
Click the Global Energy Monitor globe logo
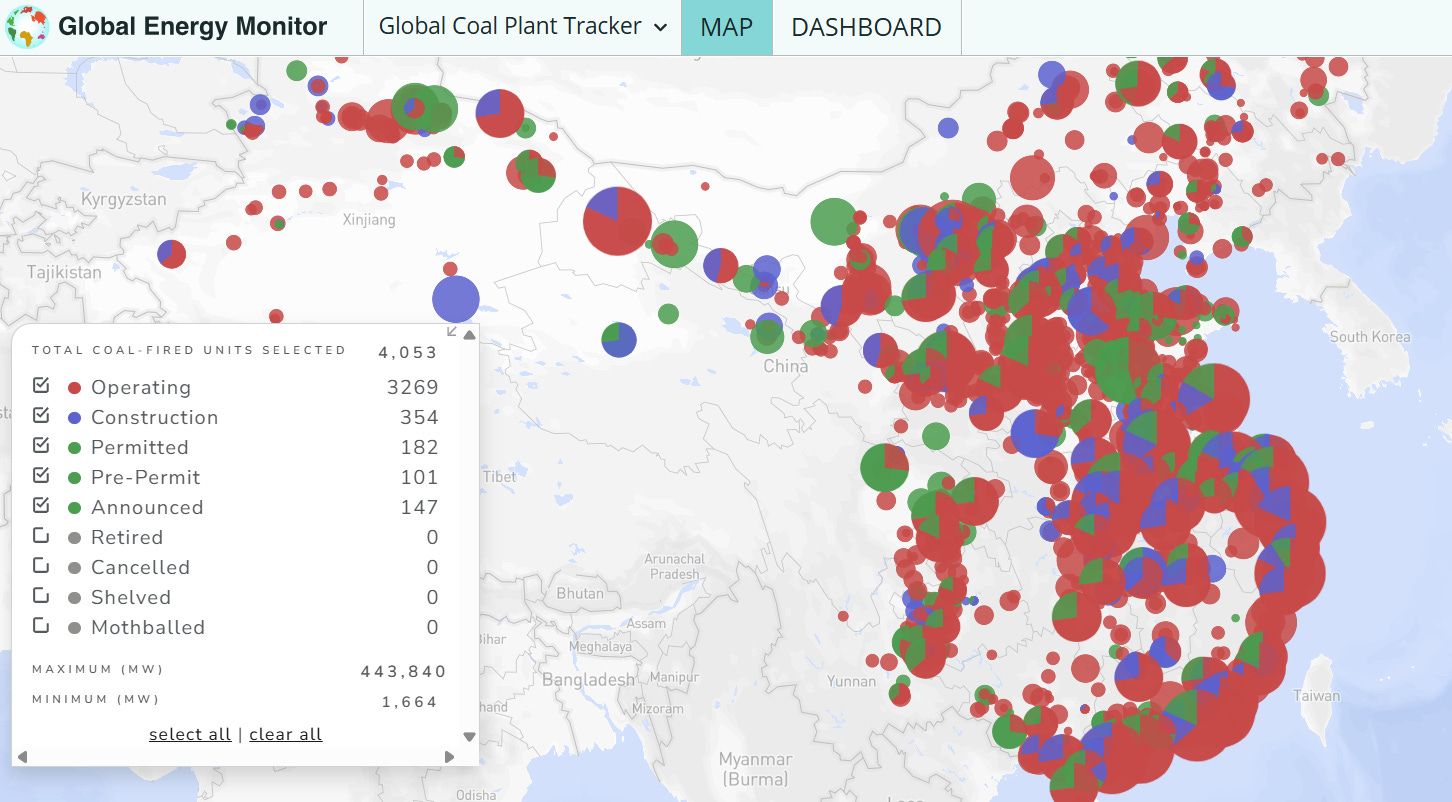point(27,27)
